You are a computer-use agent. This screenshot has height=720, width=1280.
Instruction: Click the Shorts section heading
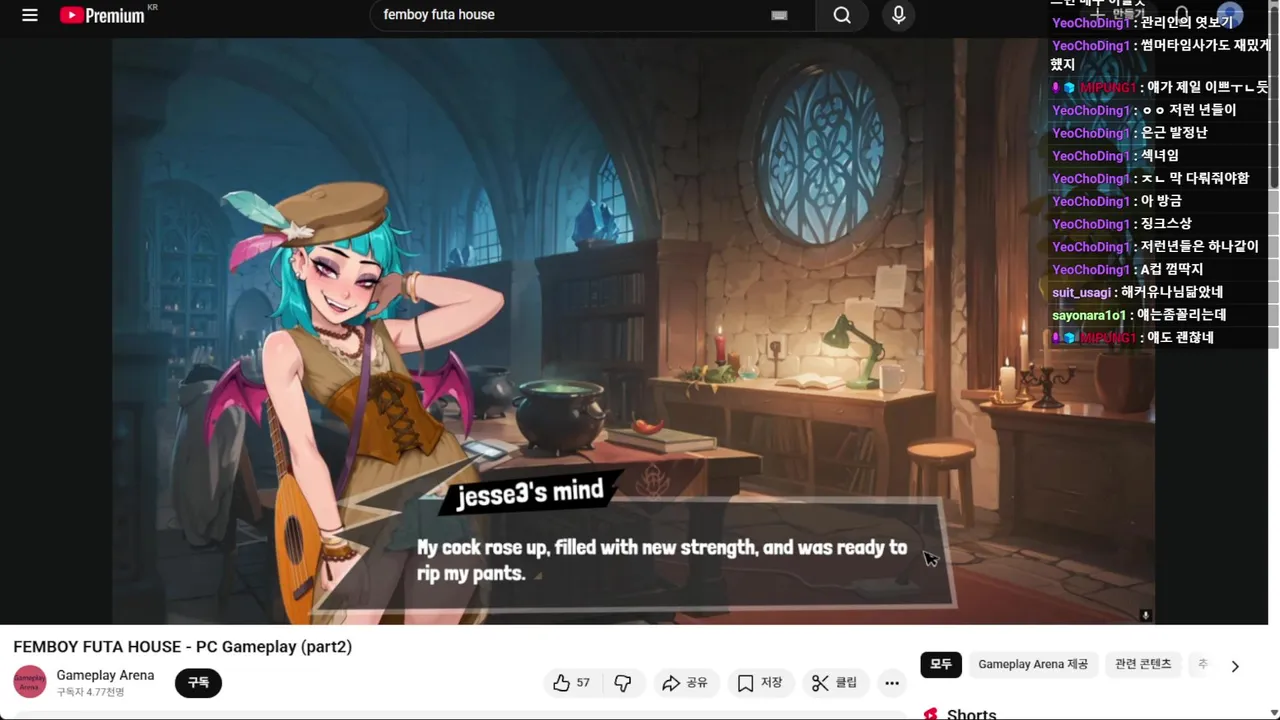coord(971,713)
